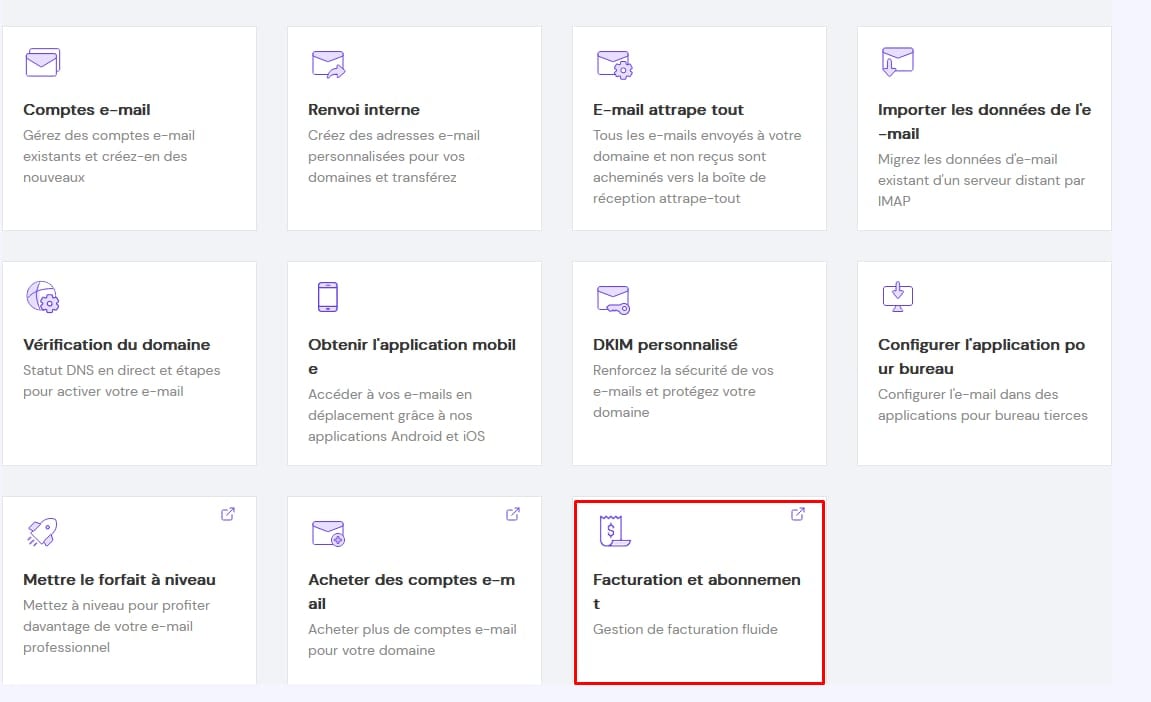Click the Vérification du domaine globe icon

(x=42, y=298)
